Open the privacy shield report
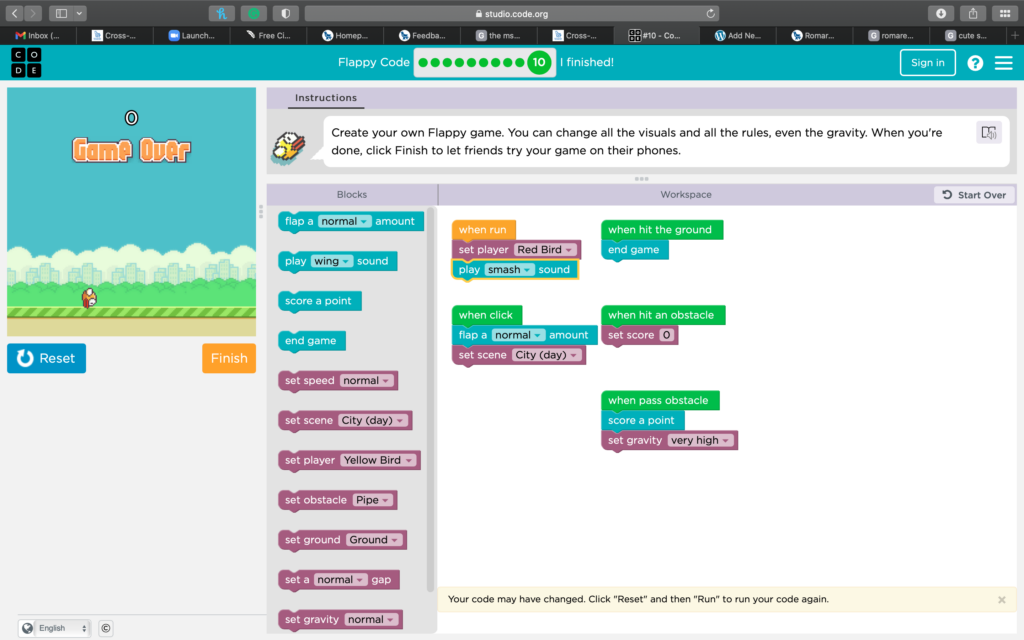Viewport: 1024px width, 640px height. point(285,13)
